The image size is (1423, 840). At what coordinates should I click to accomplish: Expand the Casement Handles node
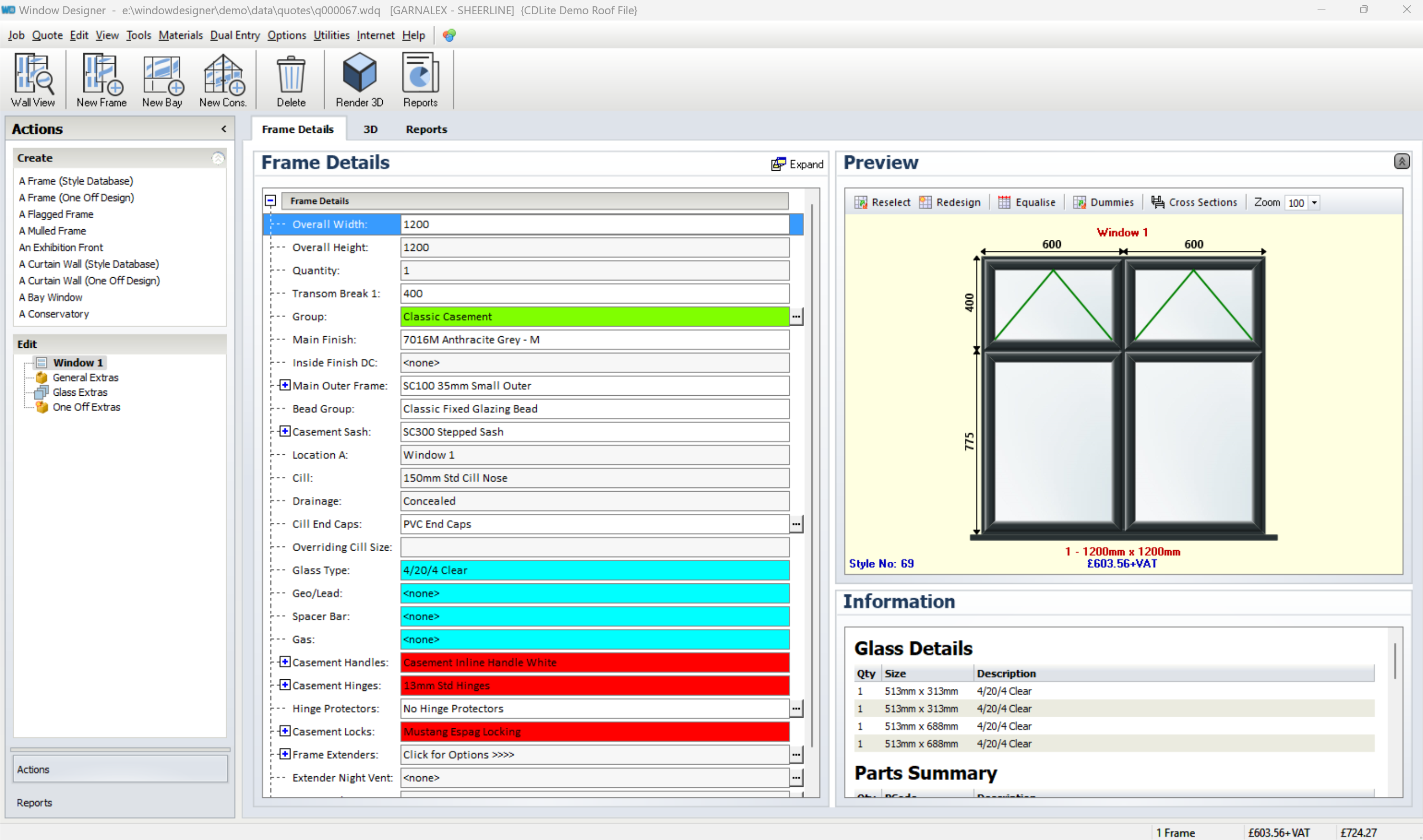285,661
